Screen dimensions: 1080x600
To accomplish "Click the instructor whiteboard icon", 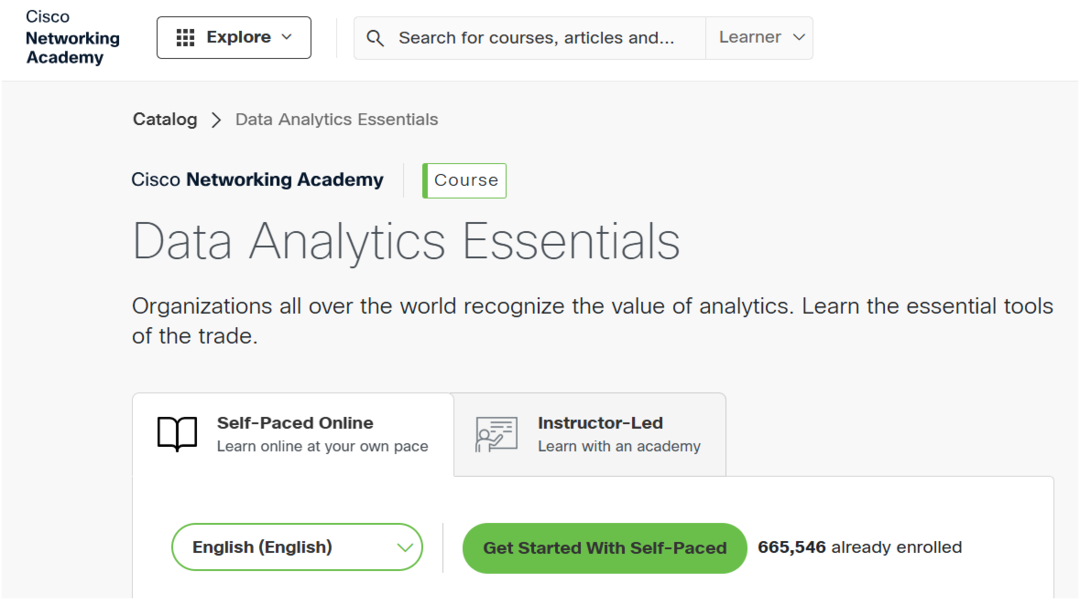I will tap(496, 434).
